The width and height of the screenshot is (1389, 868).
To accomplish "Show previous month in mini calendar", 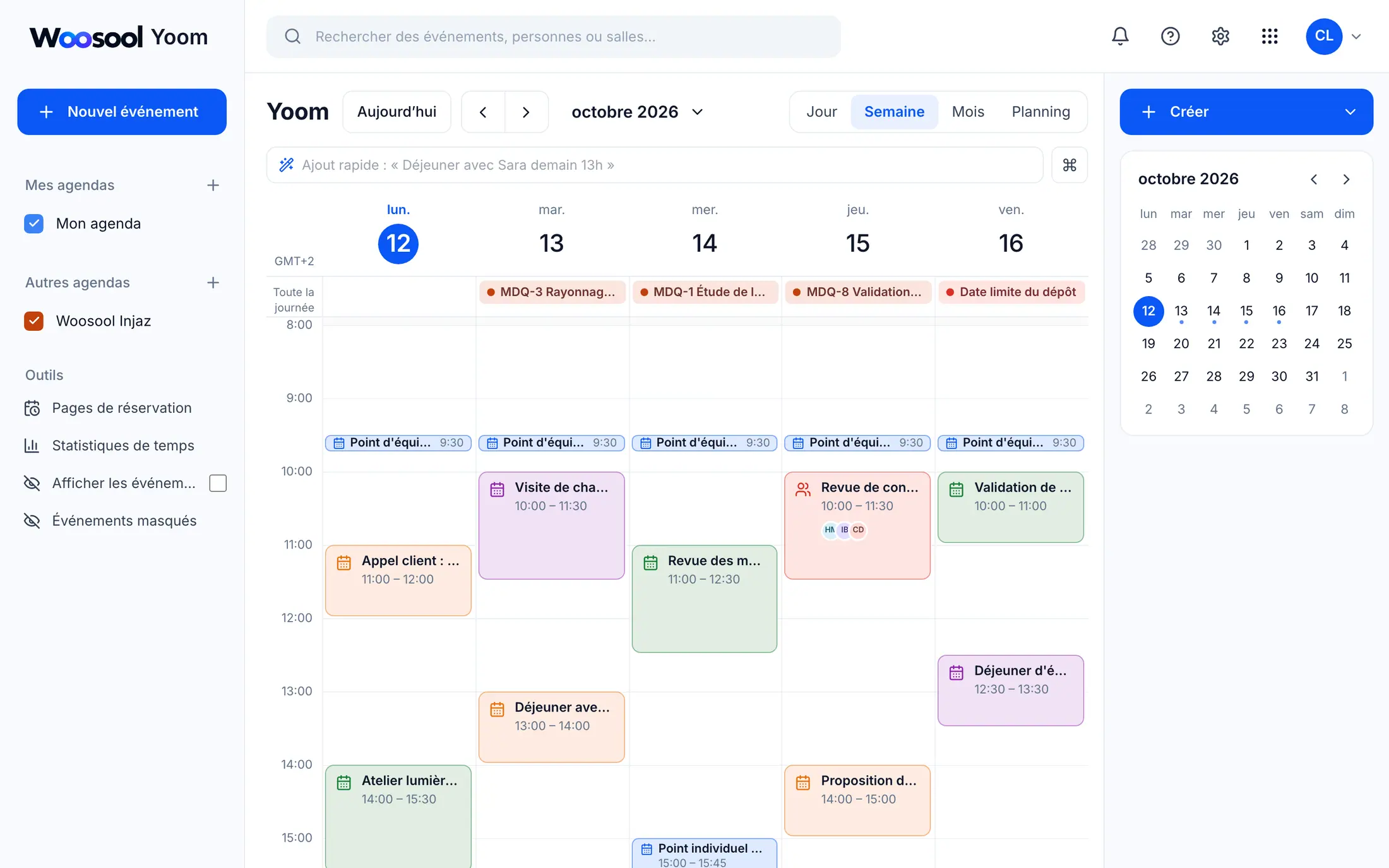I will 1314,179.
